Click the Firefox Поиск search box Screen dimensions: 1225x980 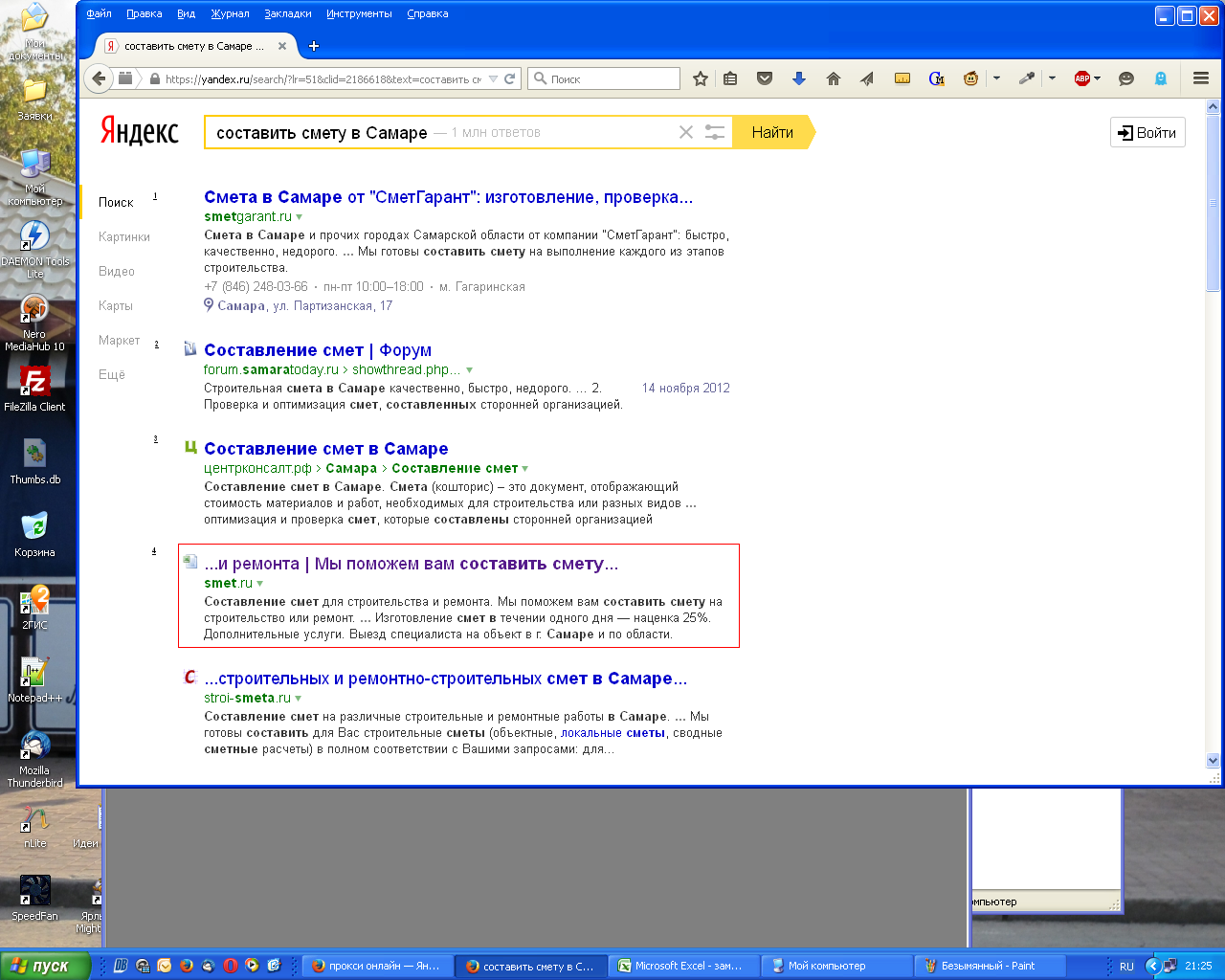(604, 78)
